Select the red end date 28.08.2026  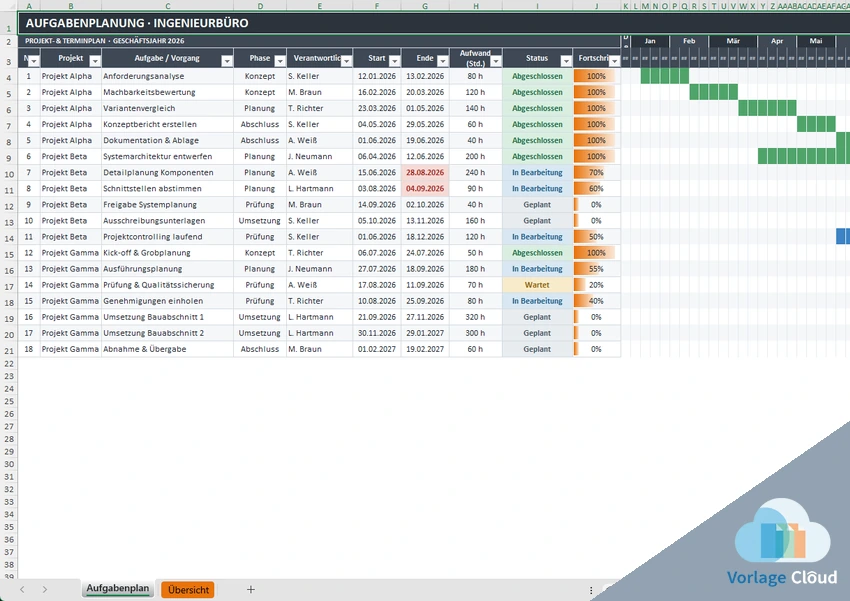[x=425, y=173]
